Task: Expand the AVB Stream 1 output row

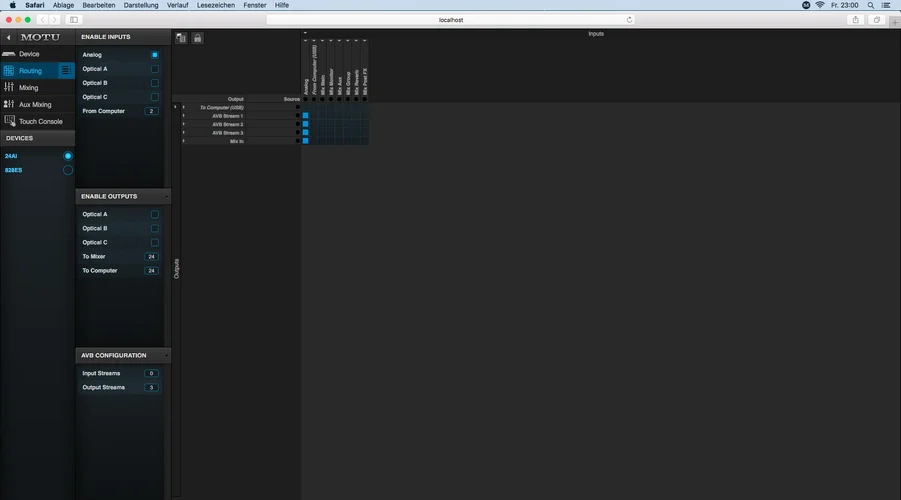Action: coord(183,116)
